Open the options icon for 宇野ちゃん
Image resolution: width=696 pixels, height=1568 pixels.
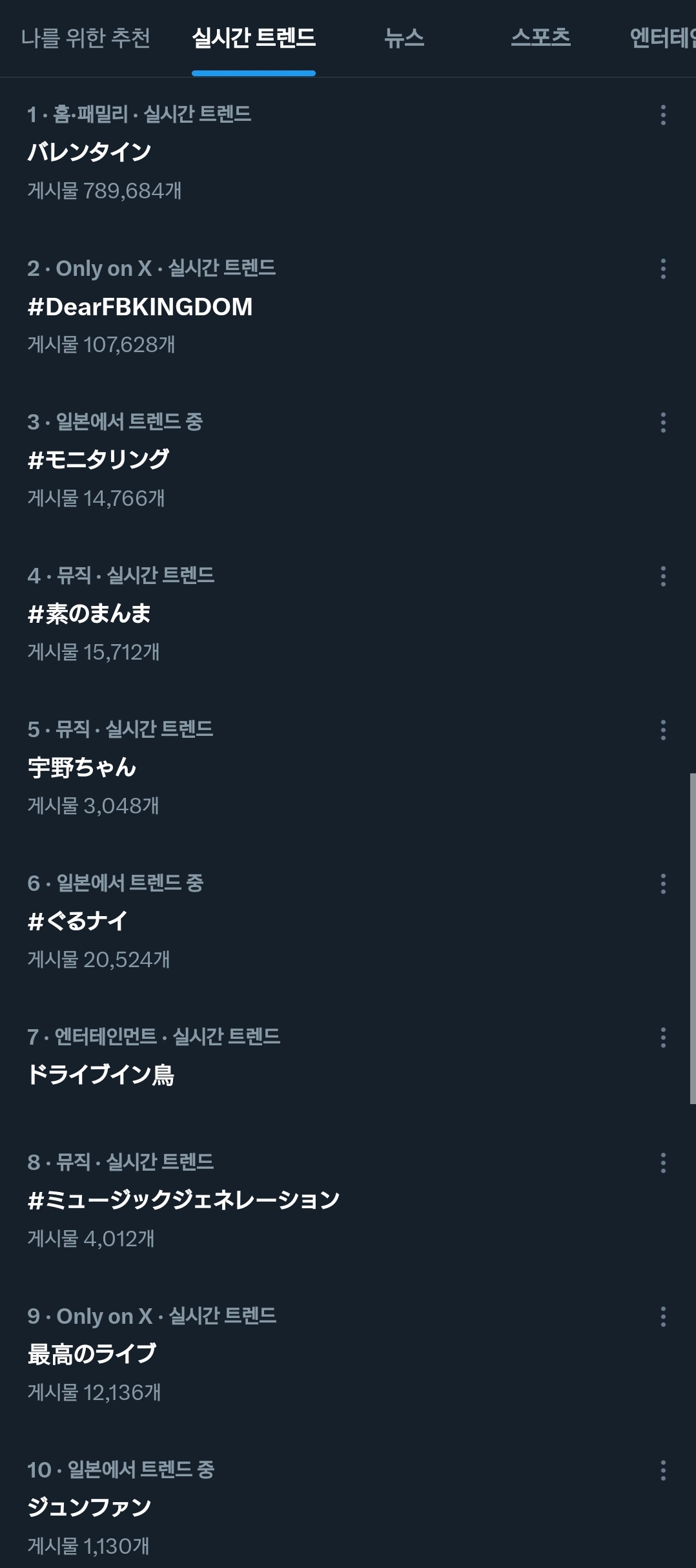coord(664,730)
